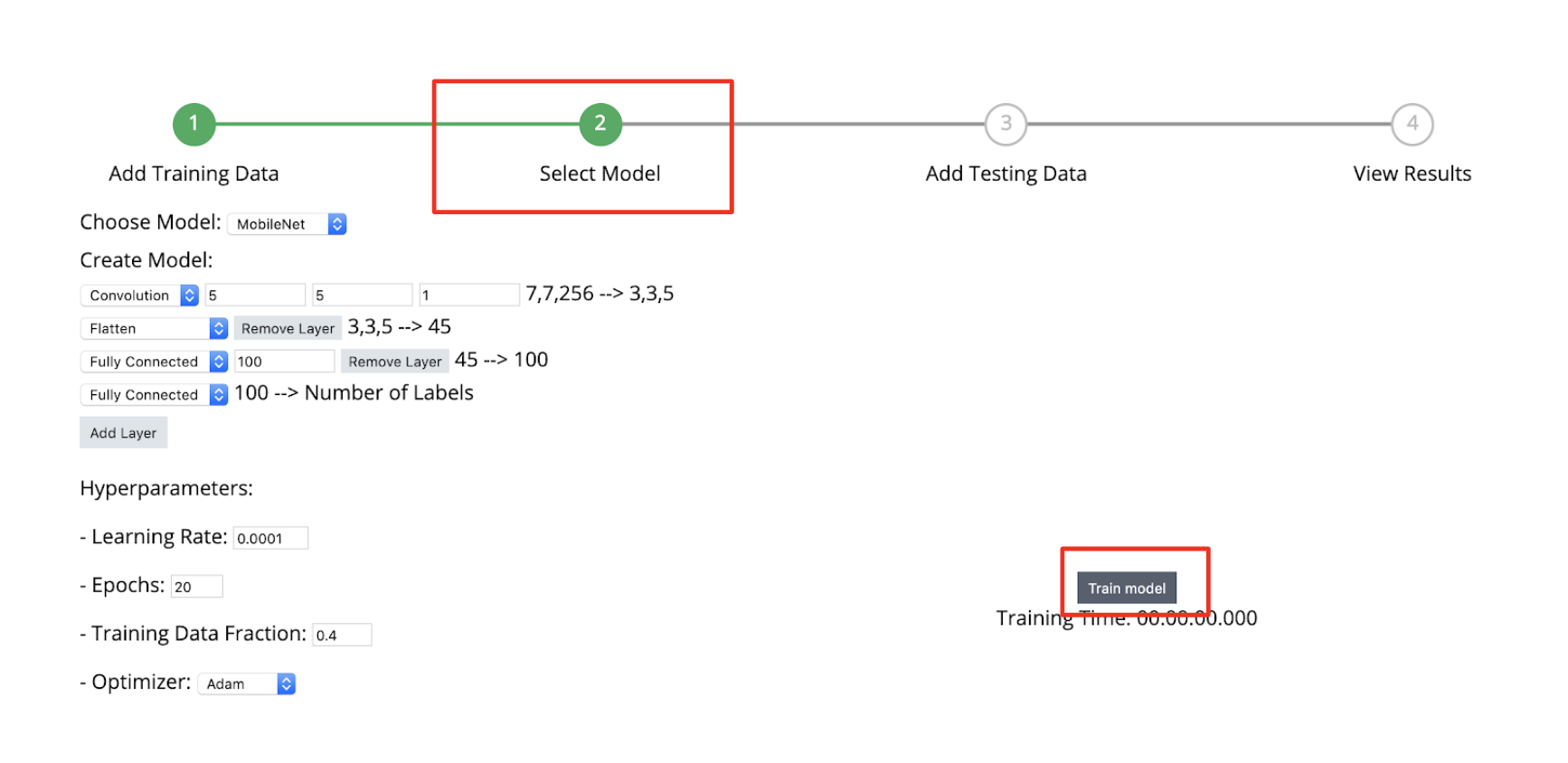Image resolution: width=1568 pixels, height=763 pixels.
Task: Open the Choose Model MobileNet dropdown
Action: [287, 224]
